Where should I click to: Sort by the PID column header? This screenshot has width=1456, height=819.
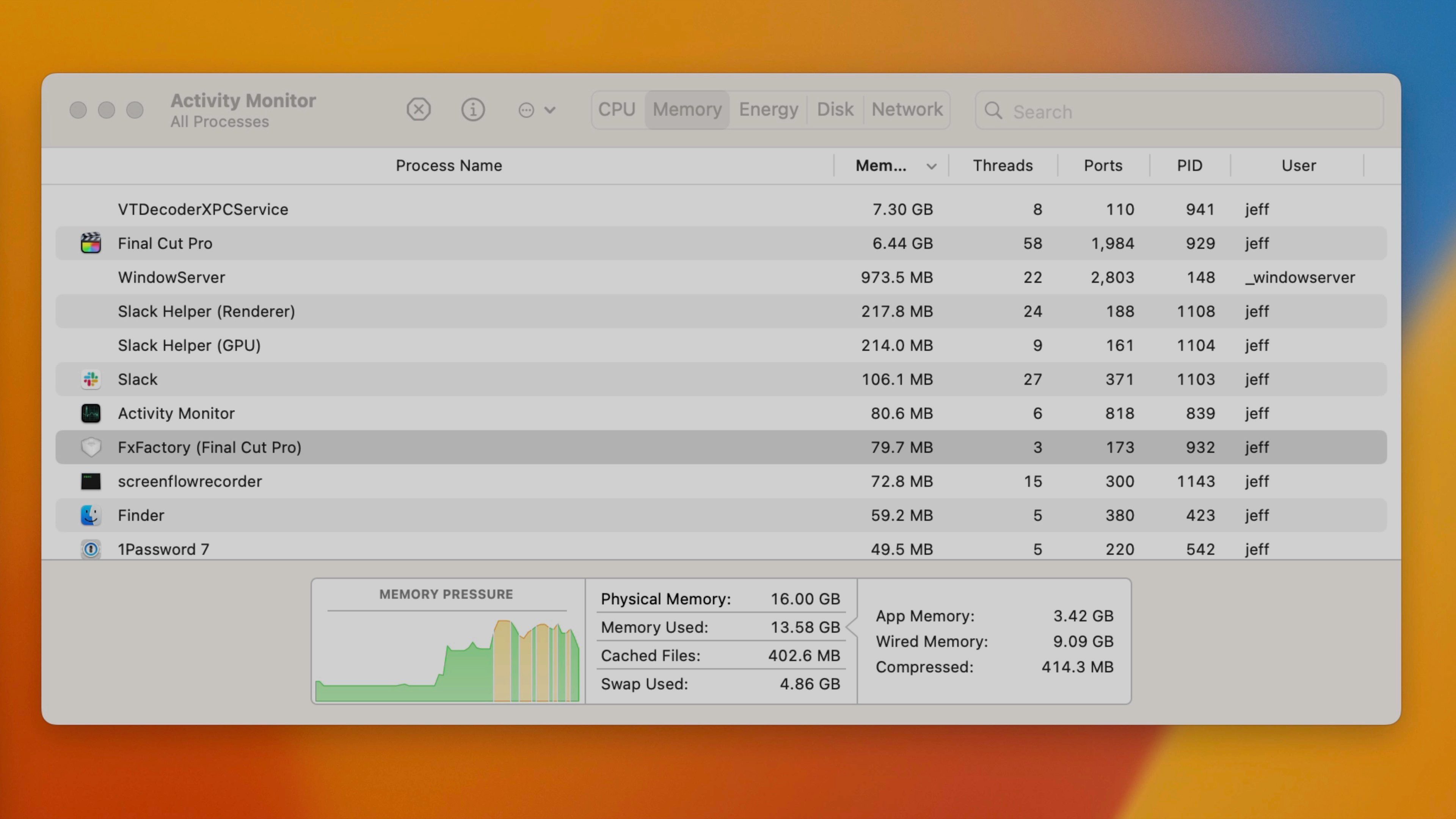coord(1189,166)
